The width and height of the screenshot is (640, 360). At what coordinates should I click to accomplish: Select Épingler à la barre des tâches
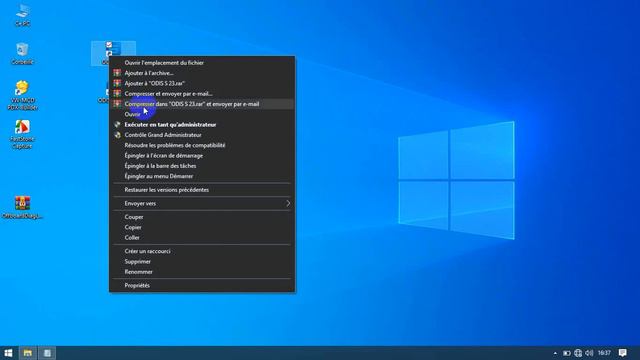point(202,166)
